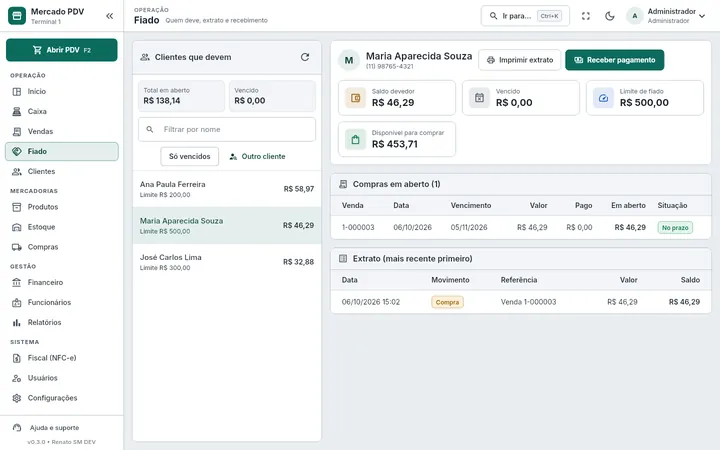Click the Compra movement badge
The width and height of the screenshot is (720, 450).
447,302
